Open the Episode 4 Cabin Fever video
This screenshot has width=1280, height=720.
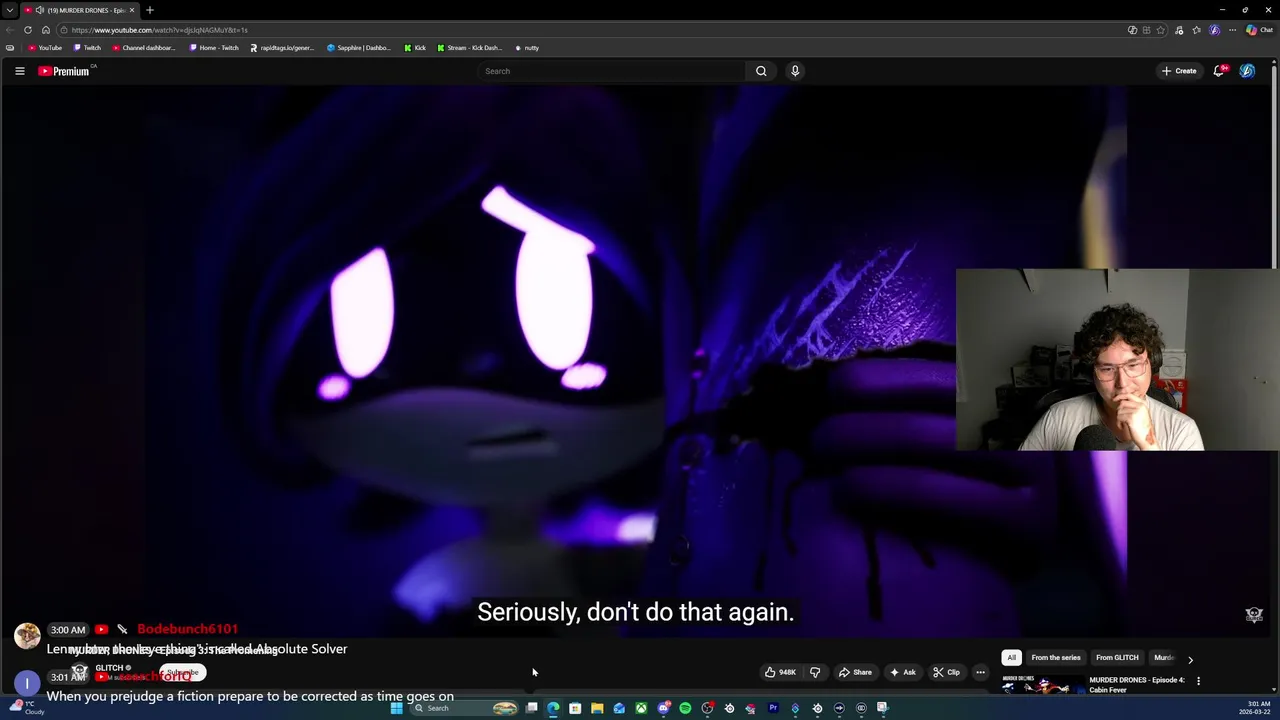click(x=1137, y=685)
